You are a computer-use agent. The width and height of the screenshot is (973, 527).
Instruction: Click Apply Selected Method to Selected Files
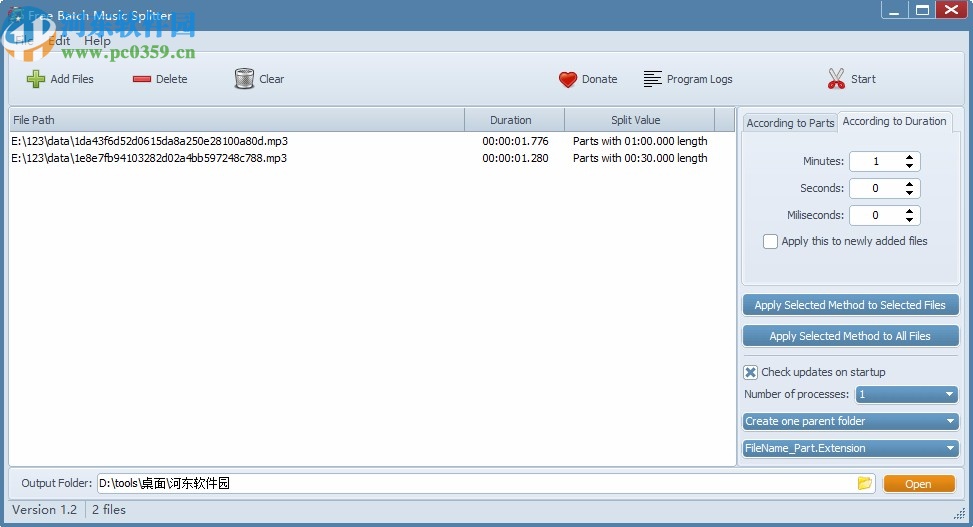850,305
